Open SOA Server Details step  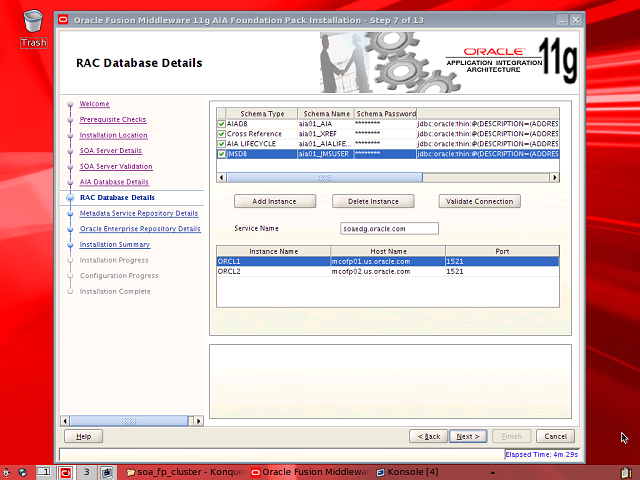110,151
